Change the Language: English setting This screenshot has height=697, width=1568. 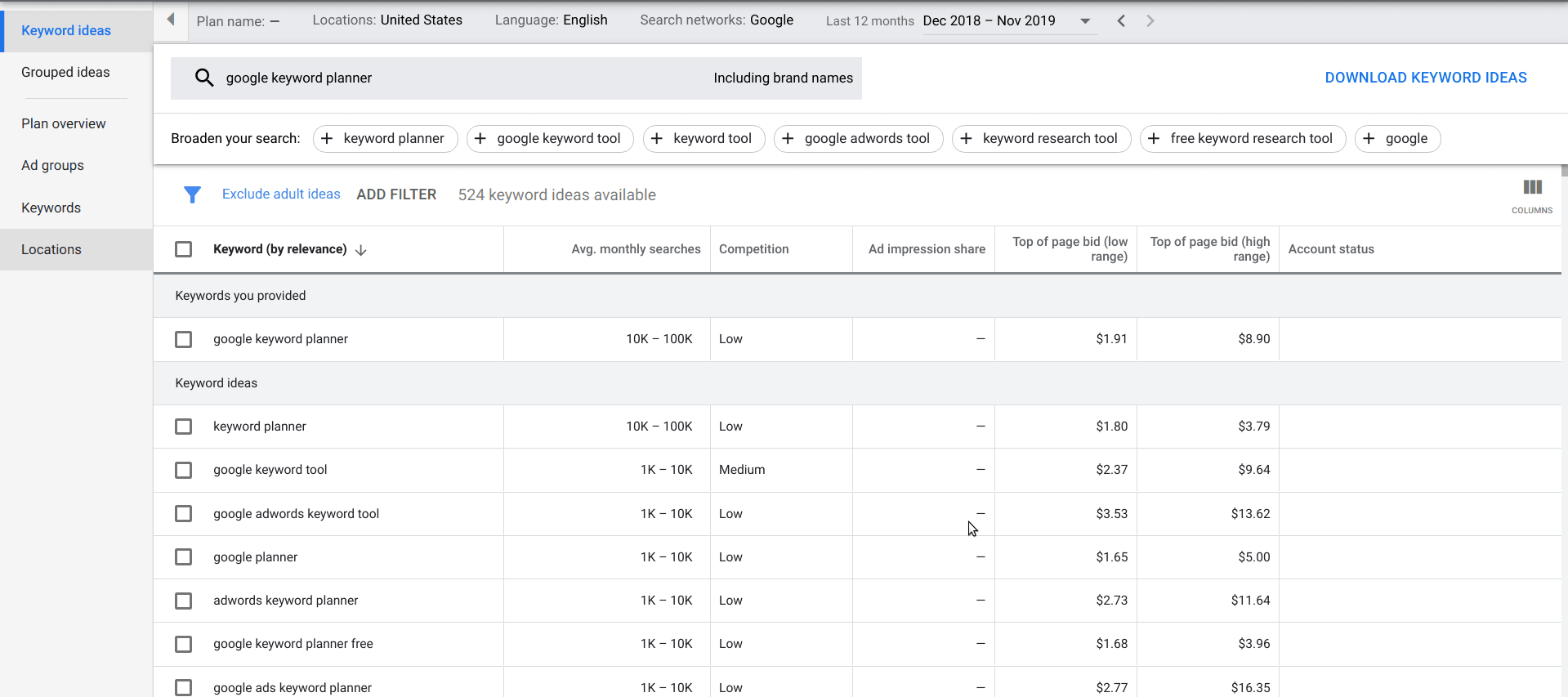coord(552,20)
